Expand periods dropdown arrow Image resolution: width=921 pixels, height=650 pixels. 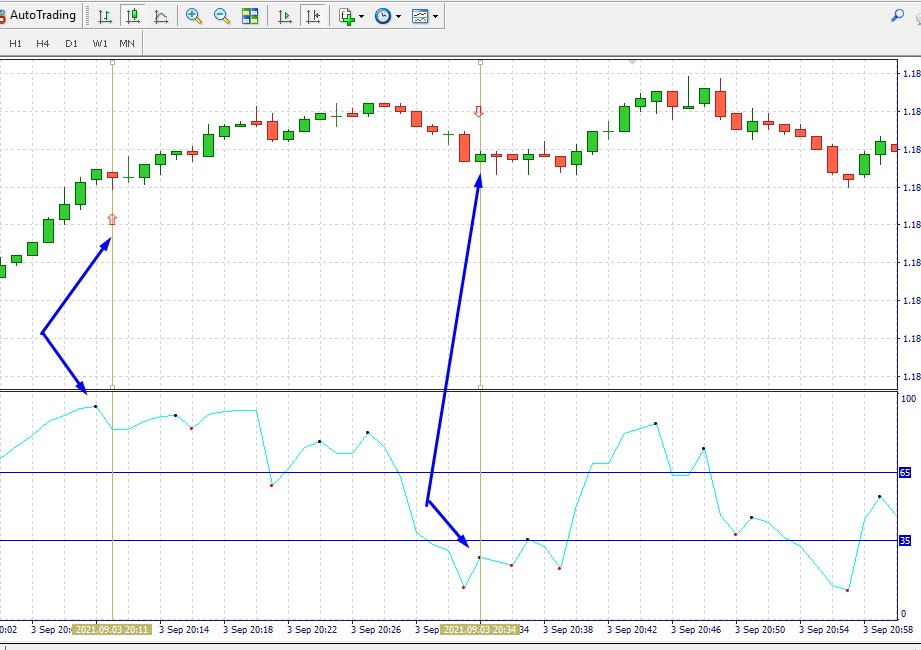(398, 16)
